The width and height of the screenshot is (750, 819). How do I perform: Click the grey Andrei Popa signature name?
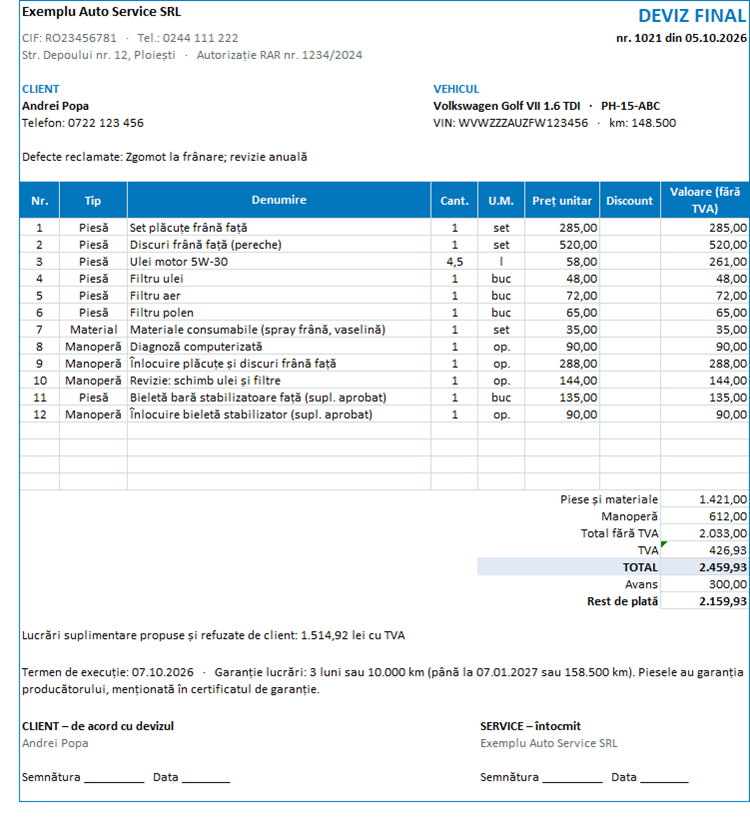click(x=55, y=743)
